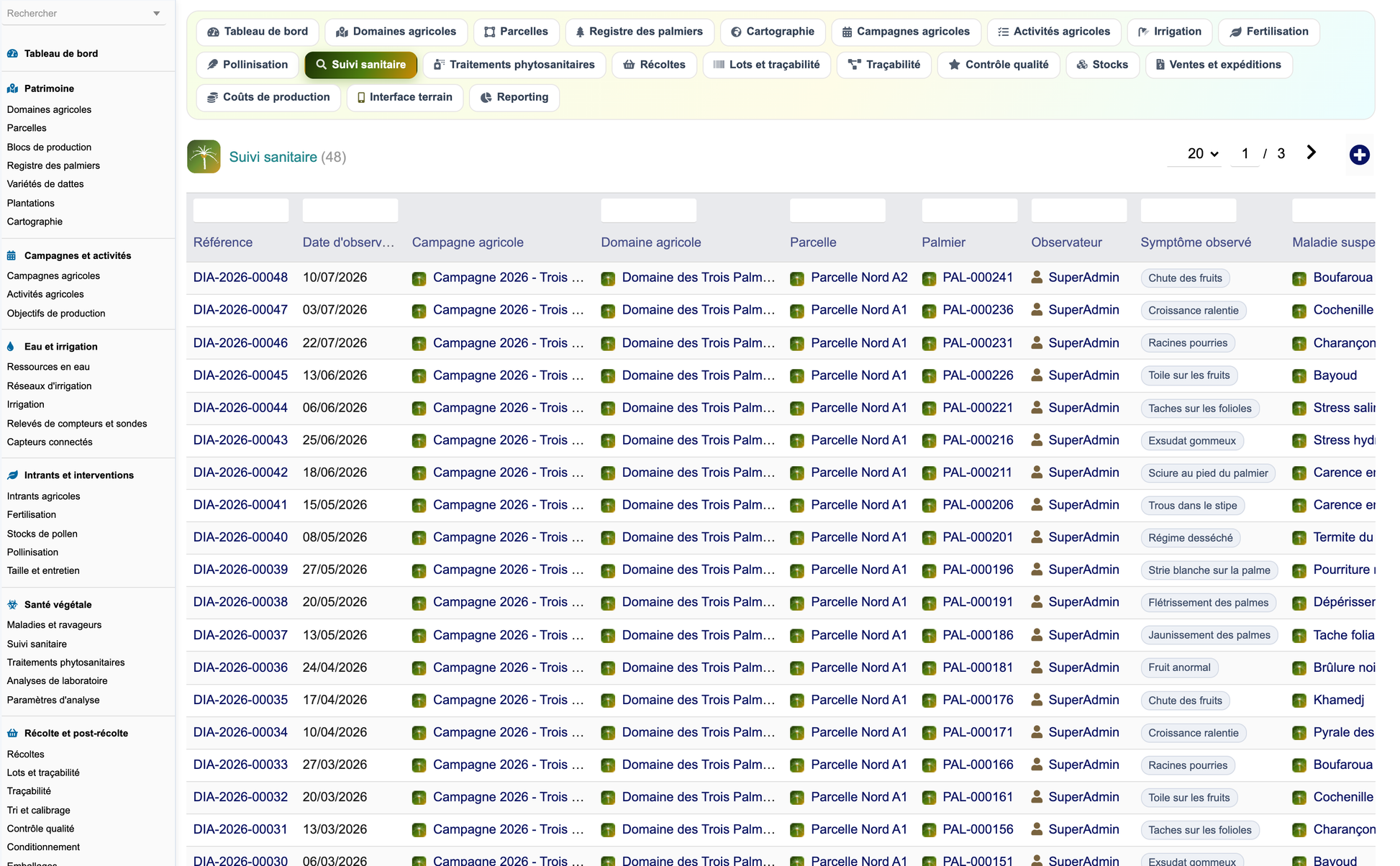1400x866 pixels.
Task: Click the Trous dans le stipe tag
Action: [x=1192, y=506]
